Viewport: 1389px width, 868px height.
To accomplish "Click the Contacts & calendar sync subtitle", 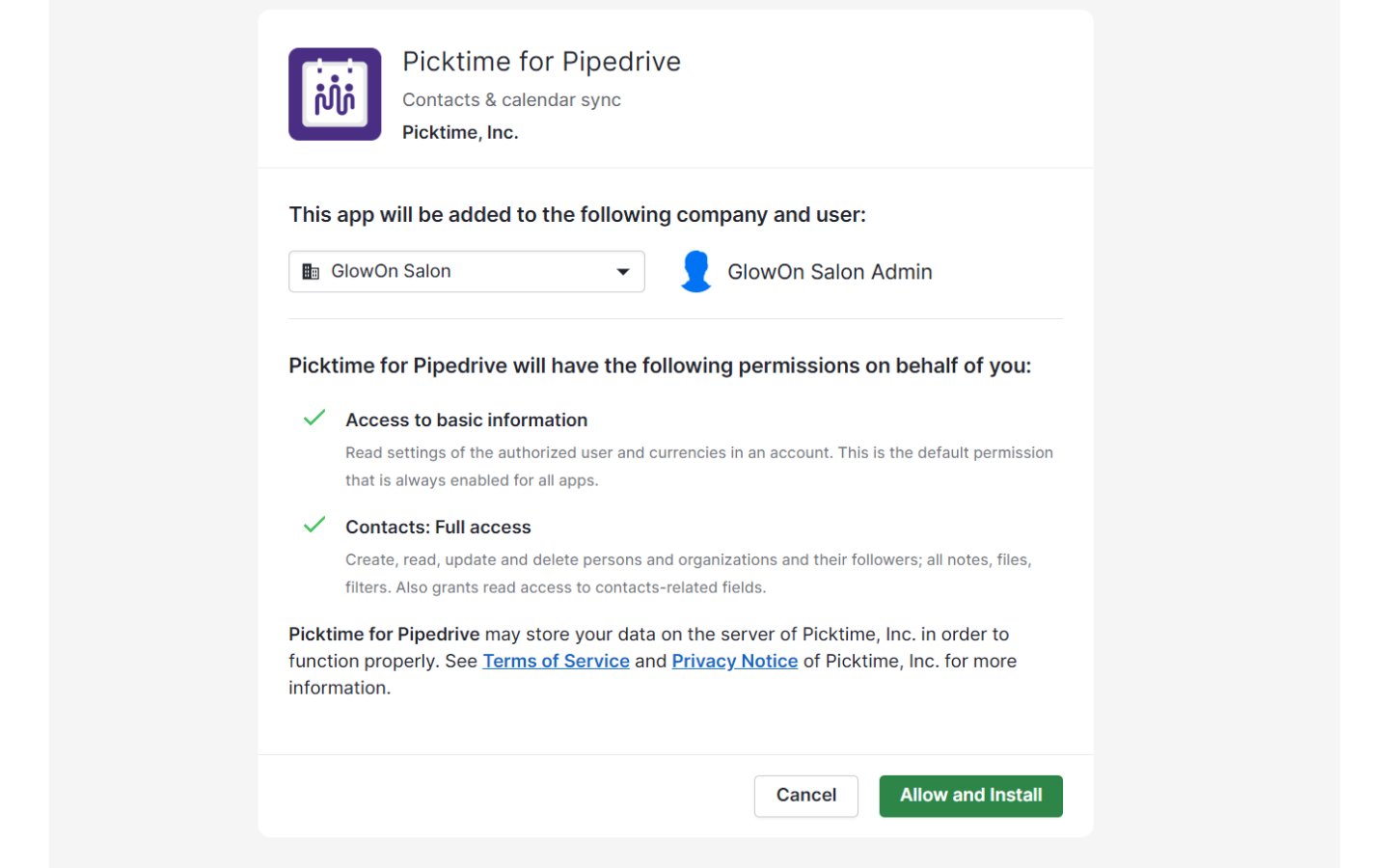I will click(x=511, y=99).
